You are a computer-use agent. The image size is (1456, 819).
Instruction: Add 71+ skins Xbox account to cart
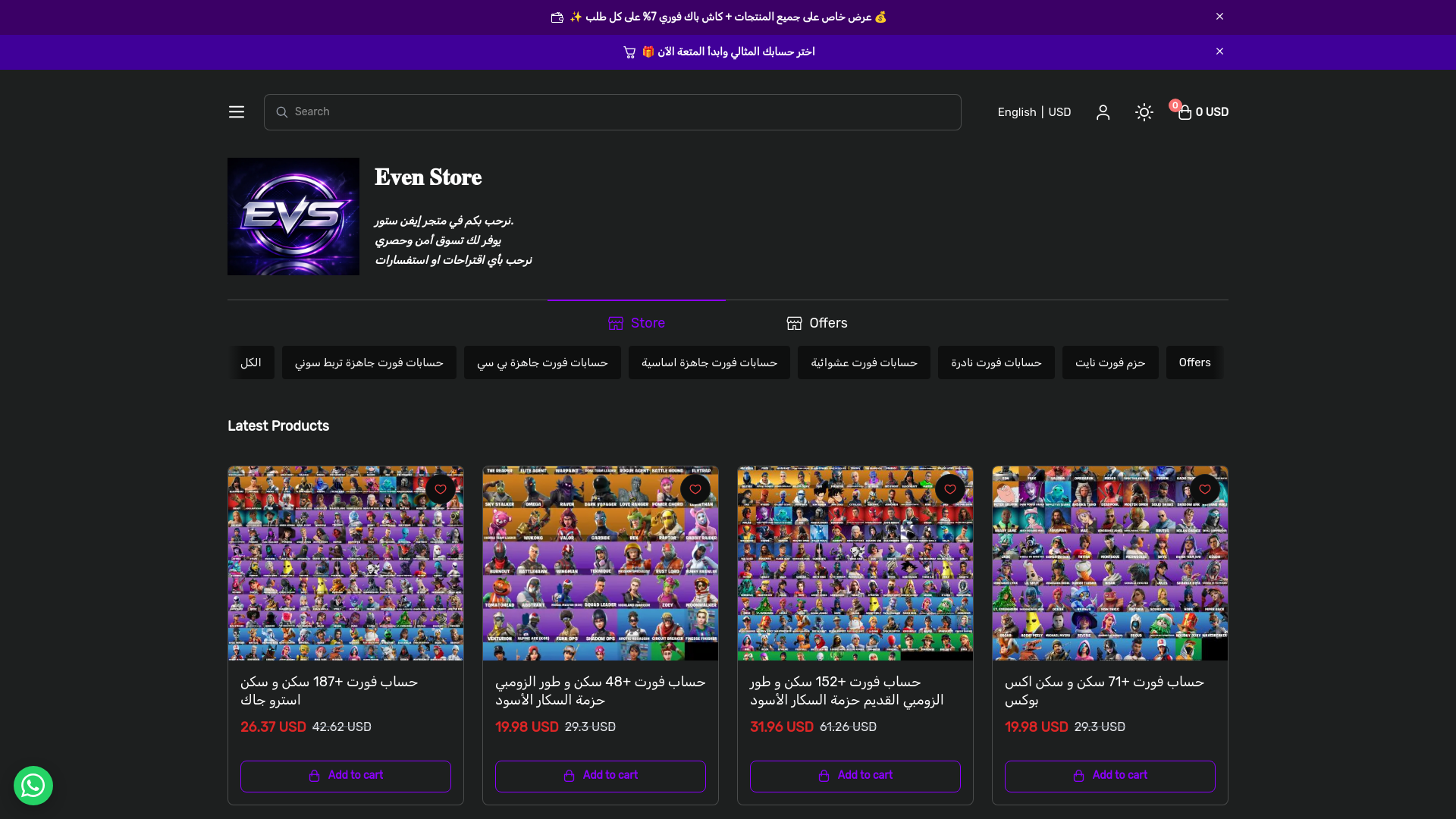click(x=1110, y=776)
